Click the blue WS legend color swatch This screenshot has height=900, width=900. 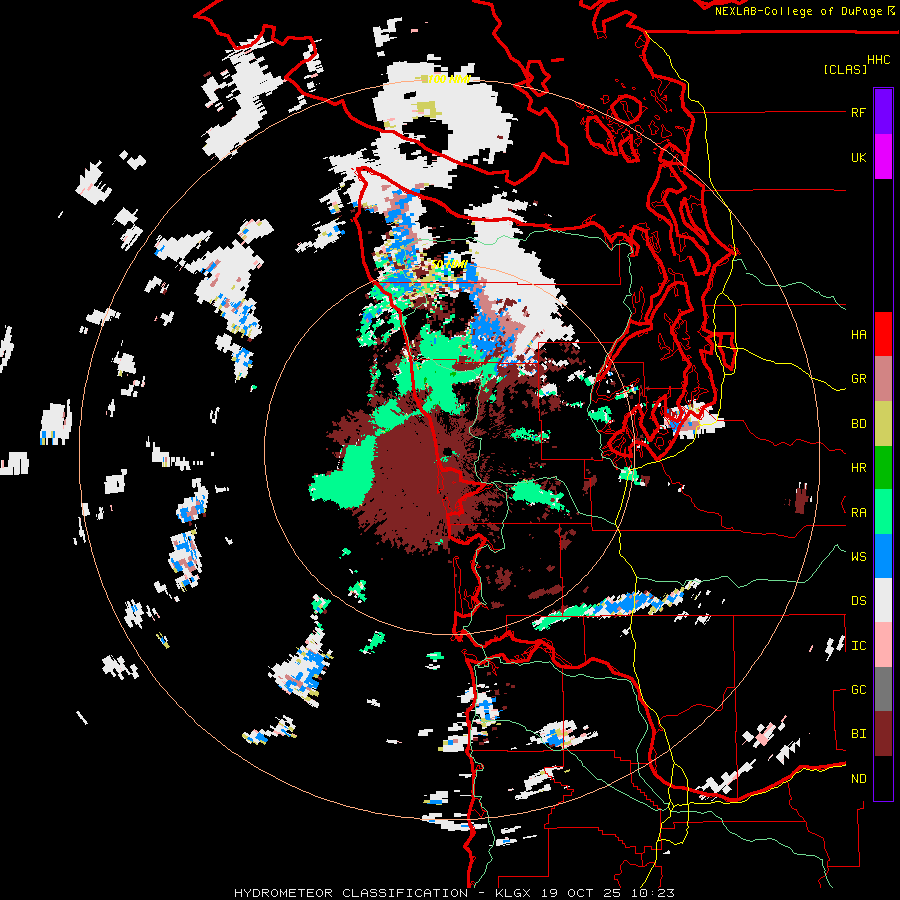(883, 556)
